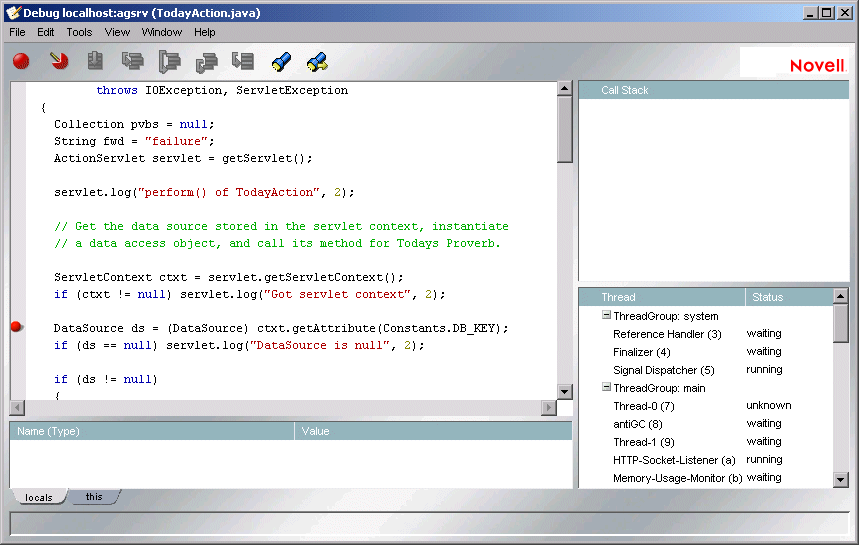This screenshot has height=545, width=859.
Task: Click the 'if (ds == null)' code line
Action: click(239, 345)
